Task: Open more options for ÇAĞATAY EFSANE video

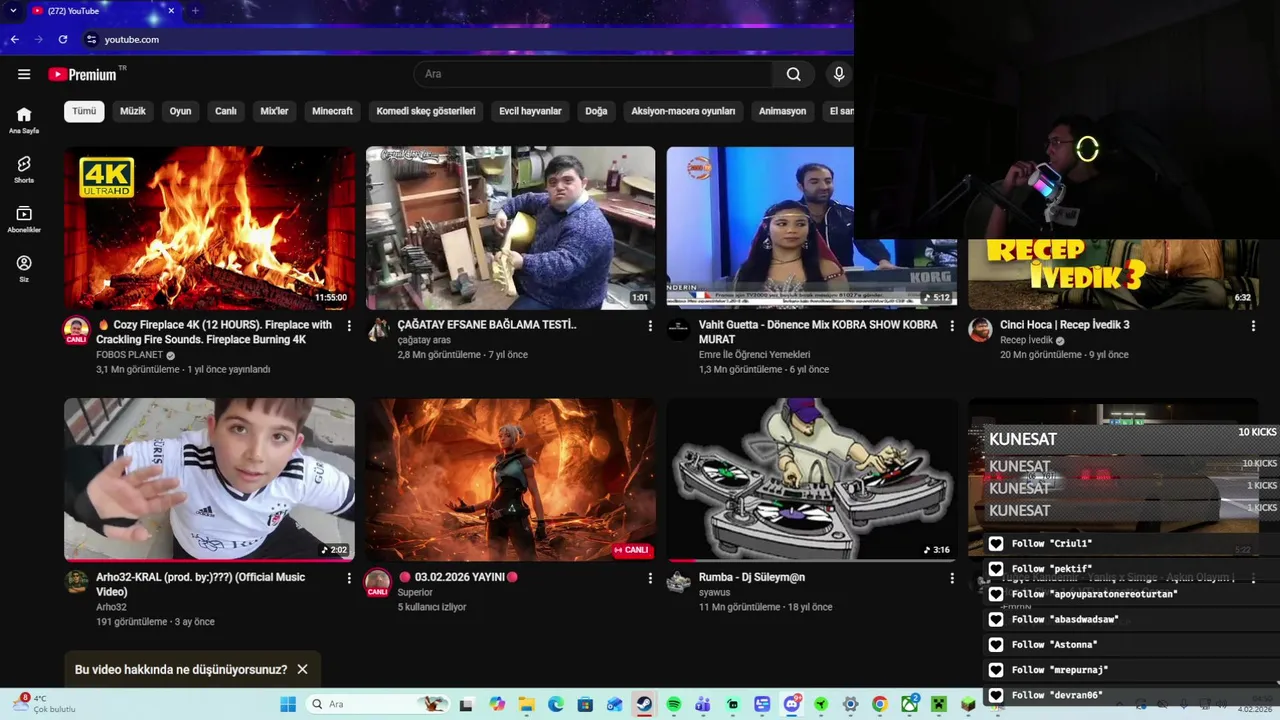Action: tap(650, 326)
